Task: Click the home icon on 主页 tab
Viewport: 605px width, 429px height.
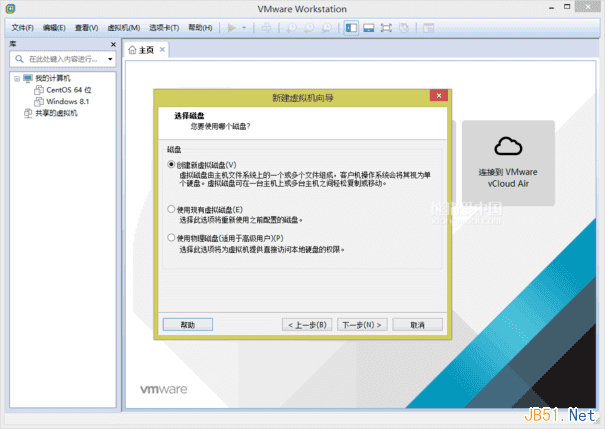Action: click(132, 50)
